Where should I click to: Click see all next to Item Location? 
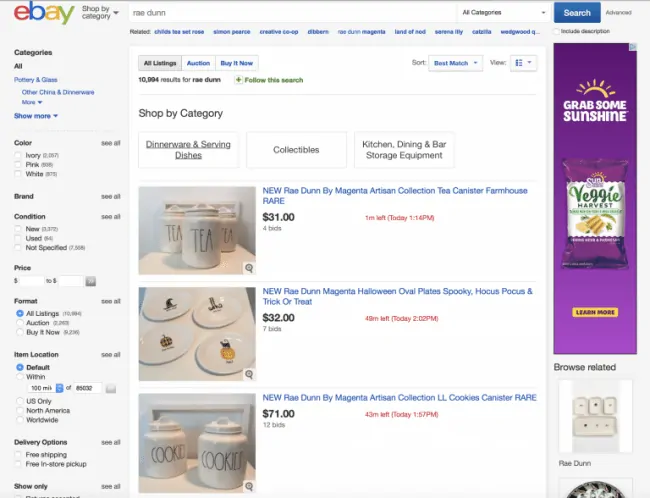(111, 355)
